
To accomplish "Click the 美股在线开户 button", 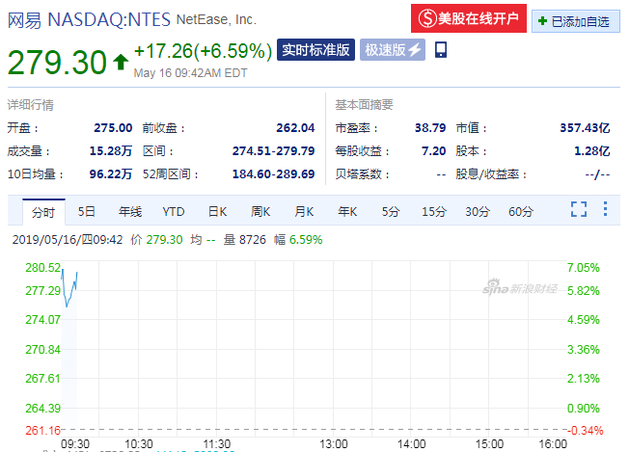I will pyautogui.click(x=468, y=18).
